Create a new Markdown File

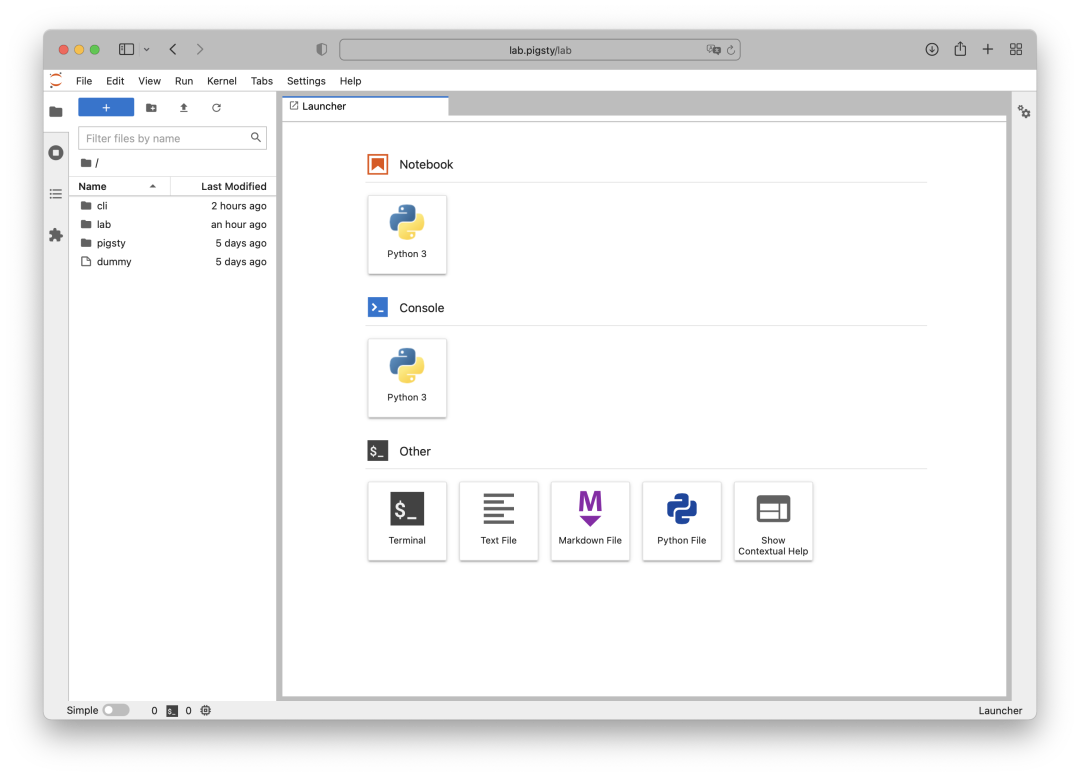pos(590,520)
